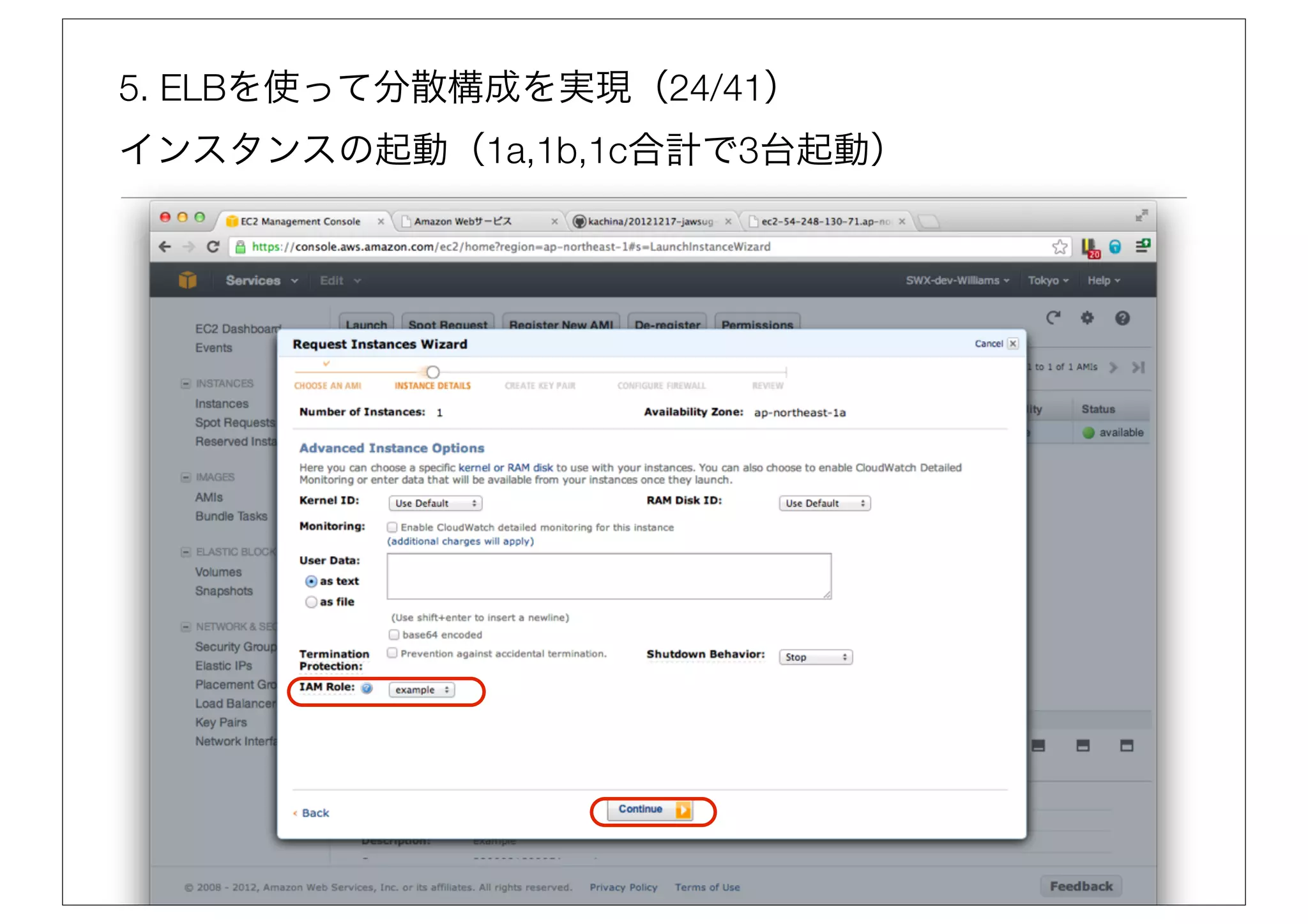Image resolution: width=1308 pixels, height=924 pixels.
Task: Click the browser reload icon
Action: [x=213, y=247]
